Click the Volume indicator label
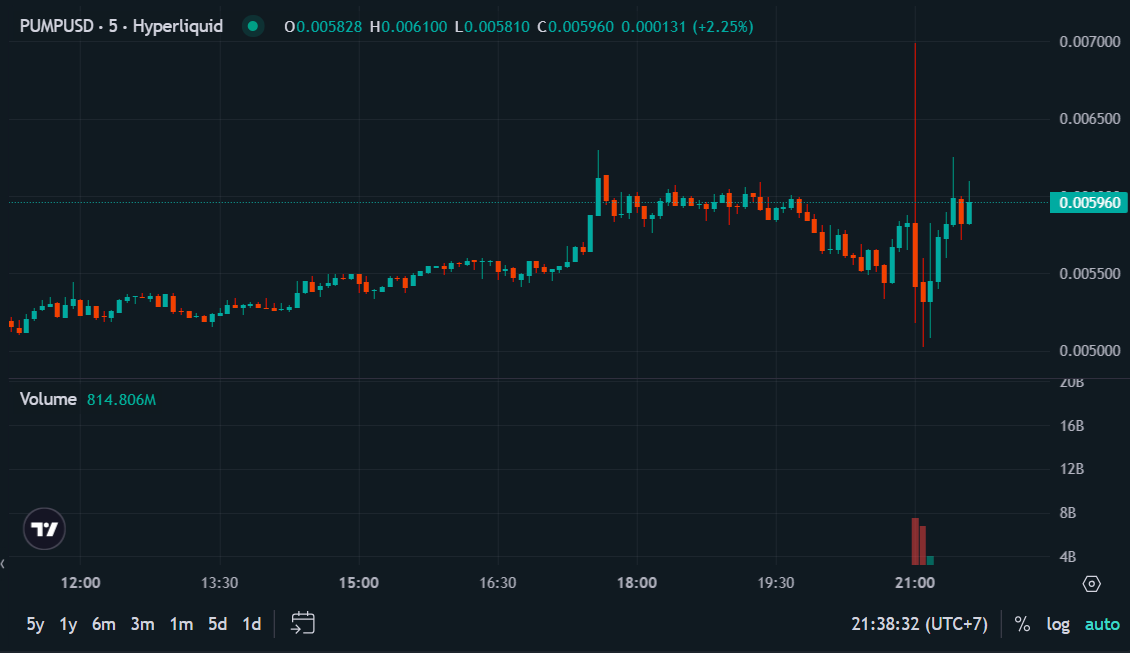The width and height of the screenshot is (1130, 653). (48, 399)
